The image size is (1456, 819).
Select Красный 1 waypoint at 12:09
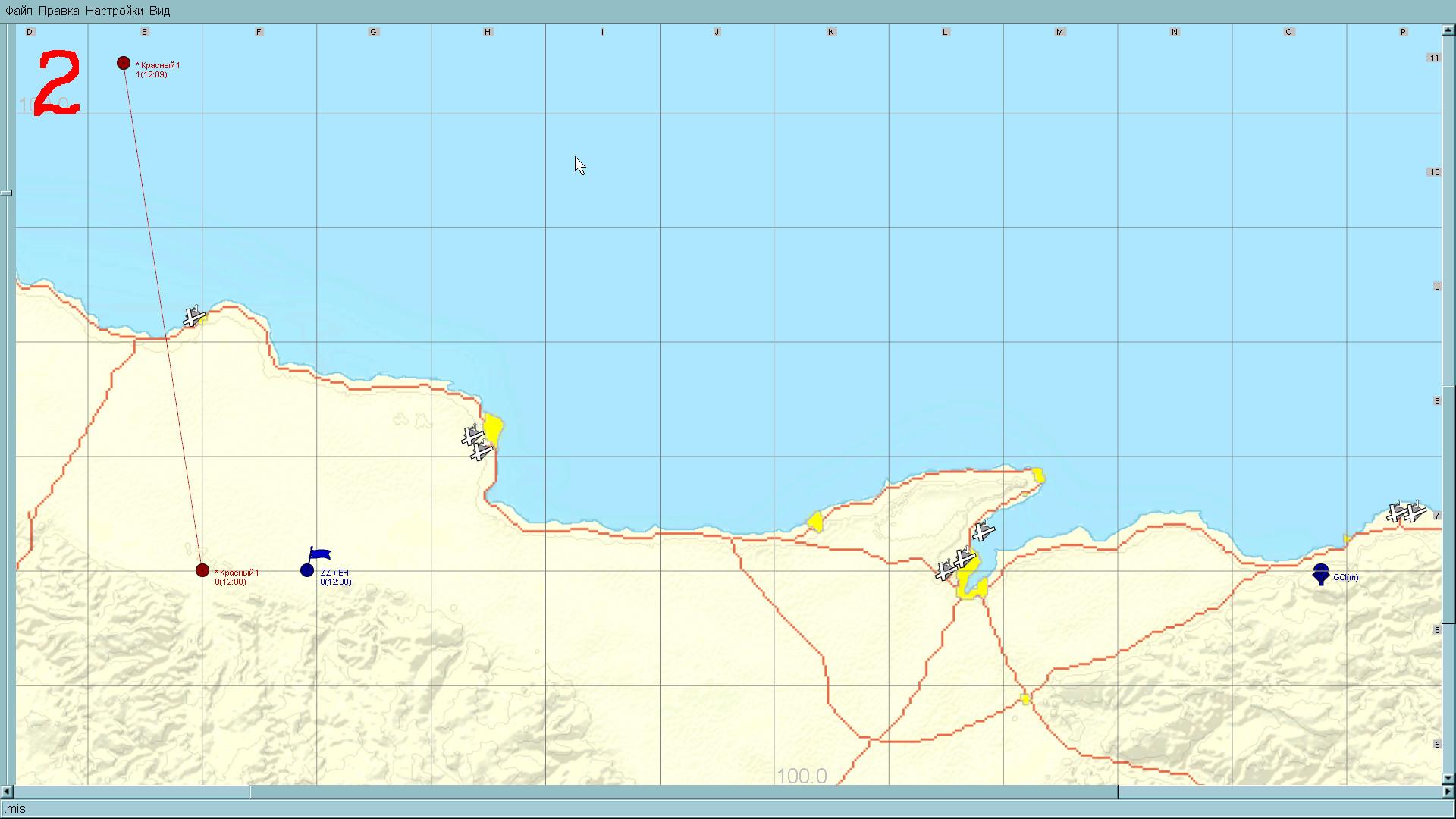[124, 63]
